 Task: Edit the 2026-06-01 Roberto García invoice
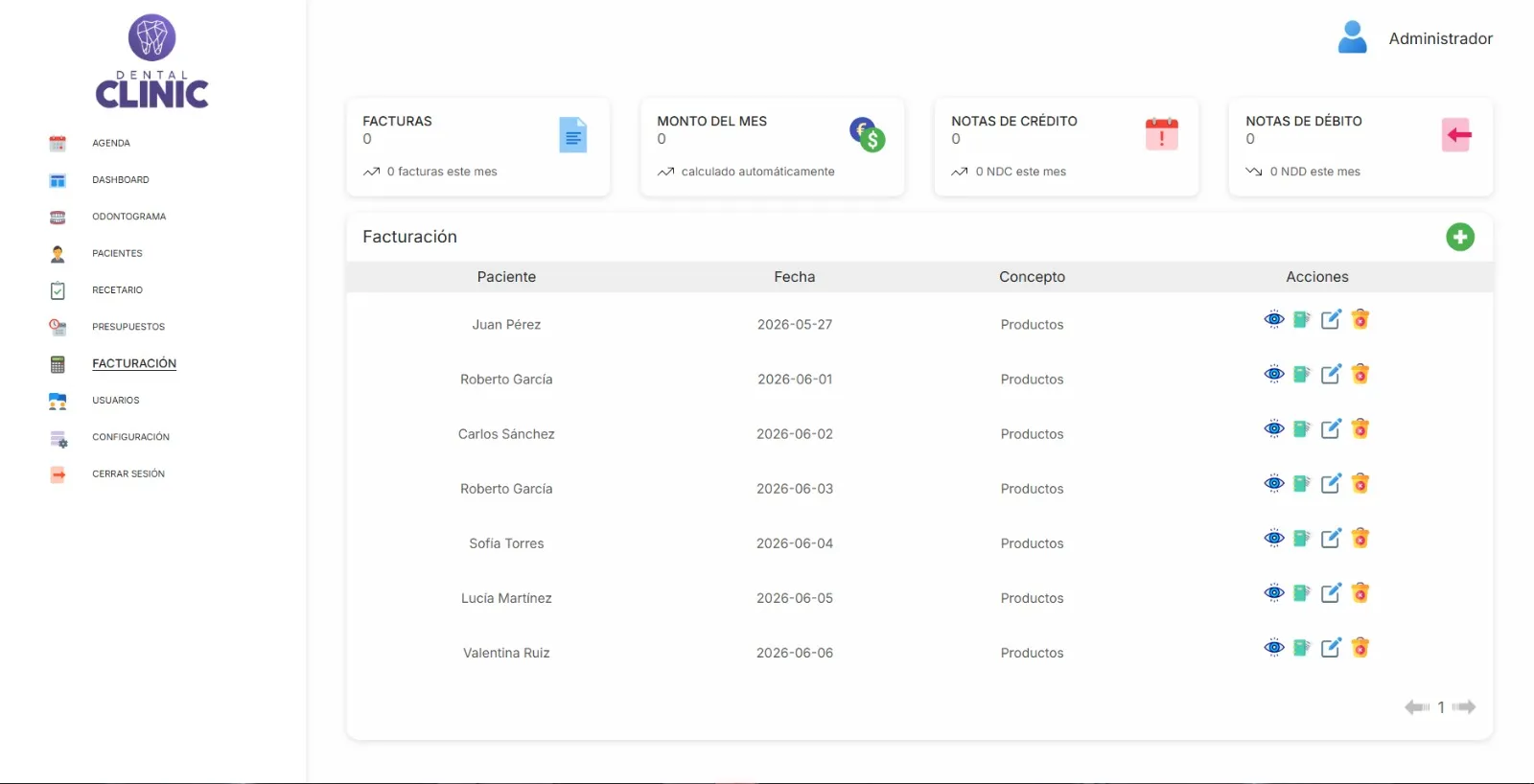tap(1331, 374)
